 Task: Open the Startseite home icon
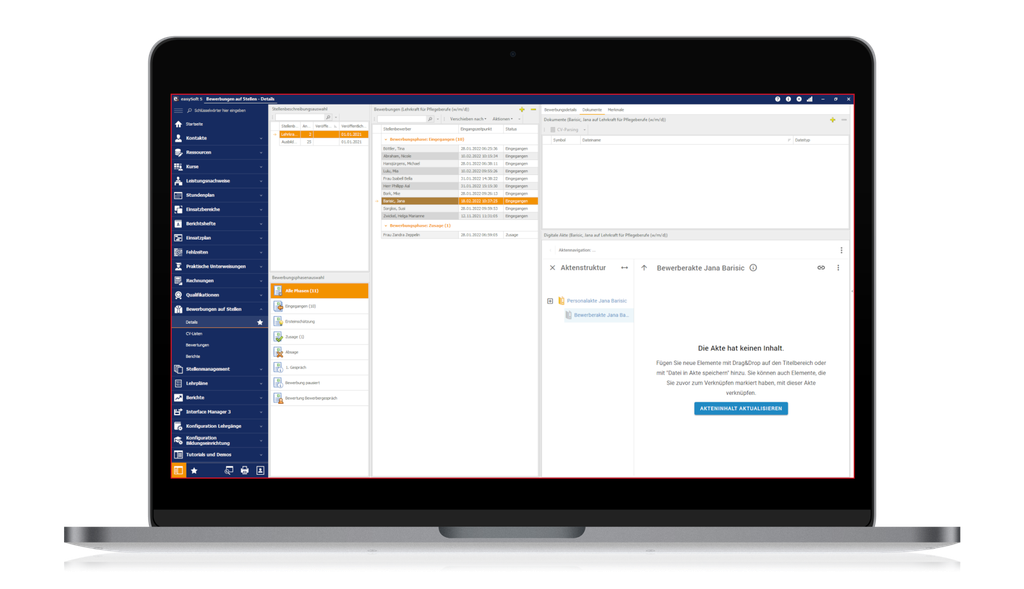click(178, 124)
